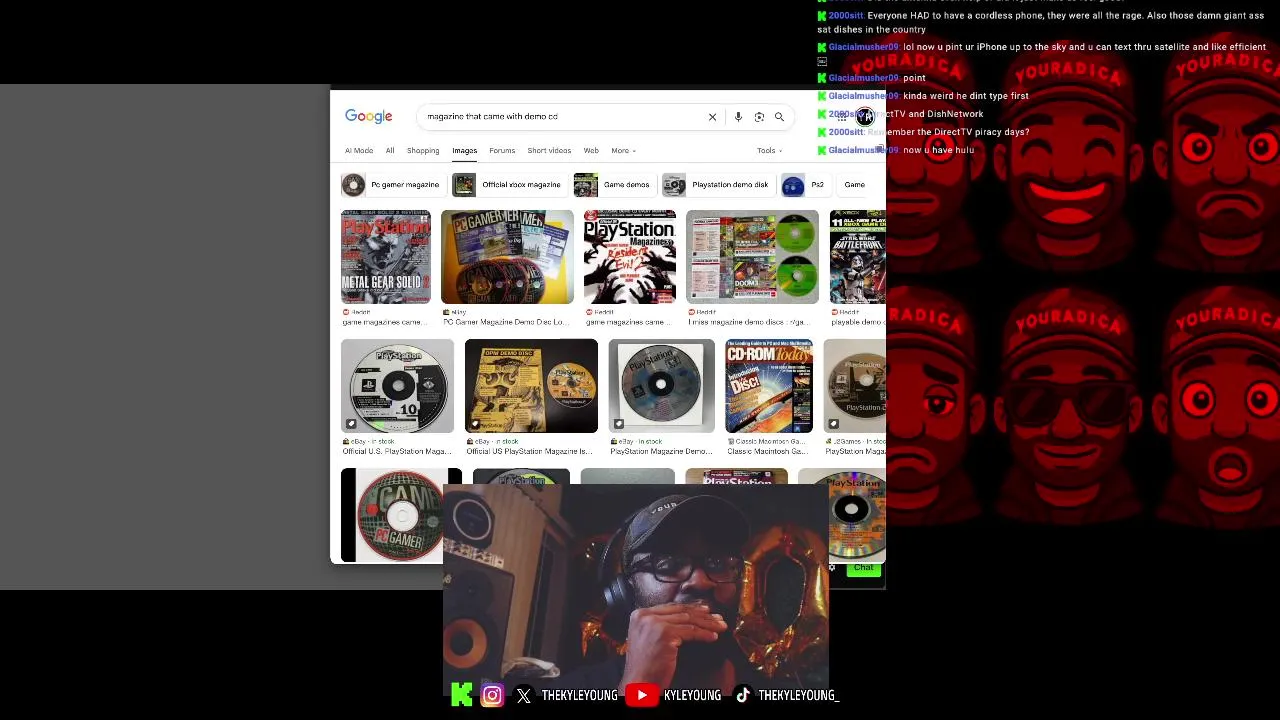Click the green Kick logo in overlay

click(462, 694)
